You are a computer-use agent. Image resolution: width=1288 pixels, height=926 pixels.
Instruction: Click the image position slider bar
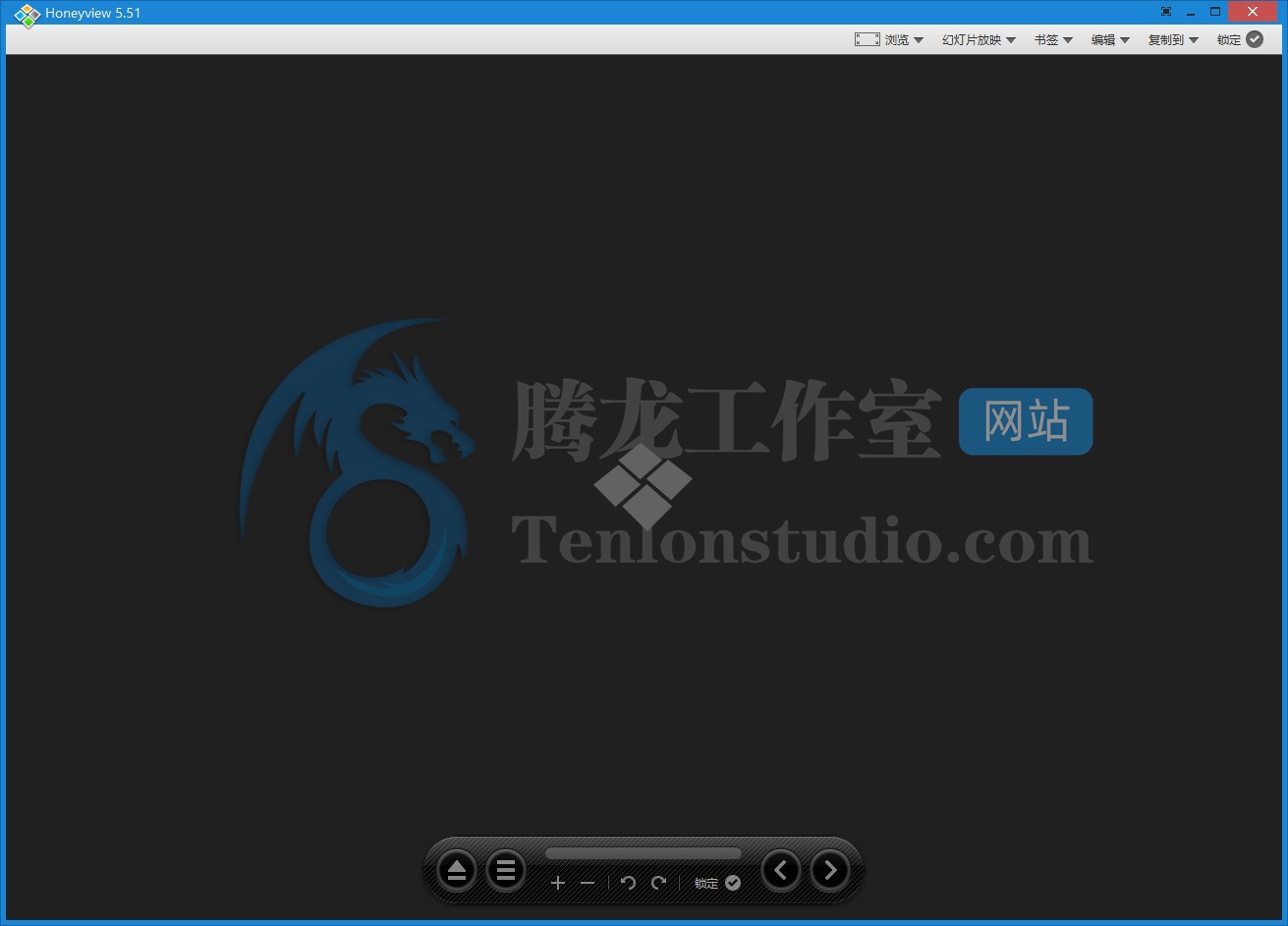644,853
